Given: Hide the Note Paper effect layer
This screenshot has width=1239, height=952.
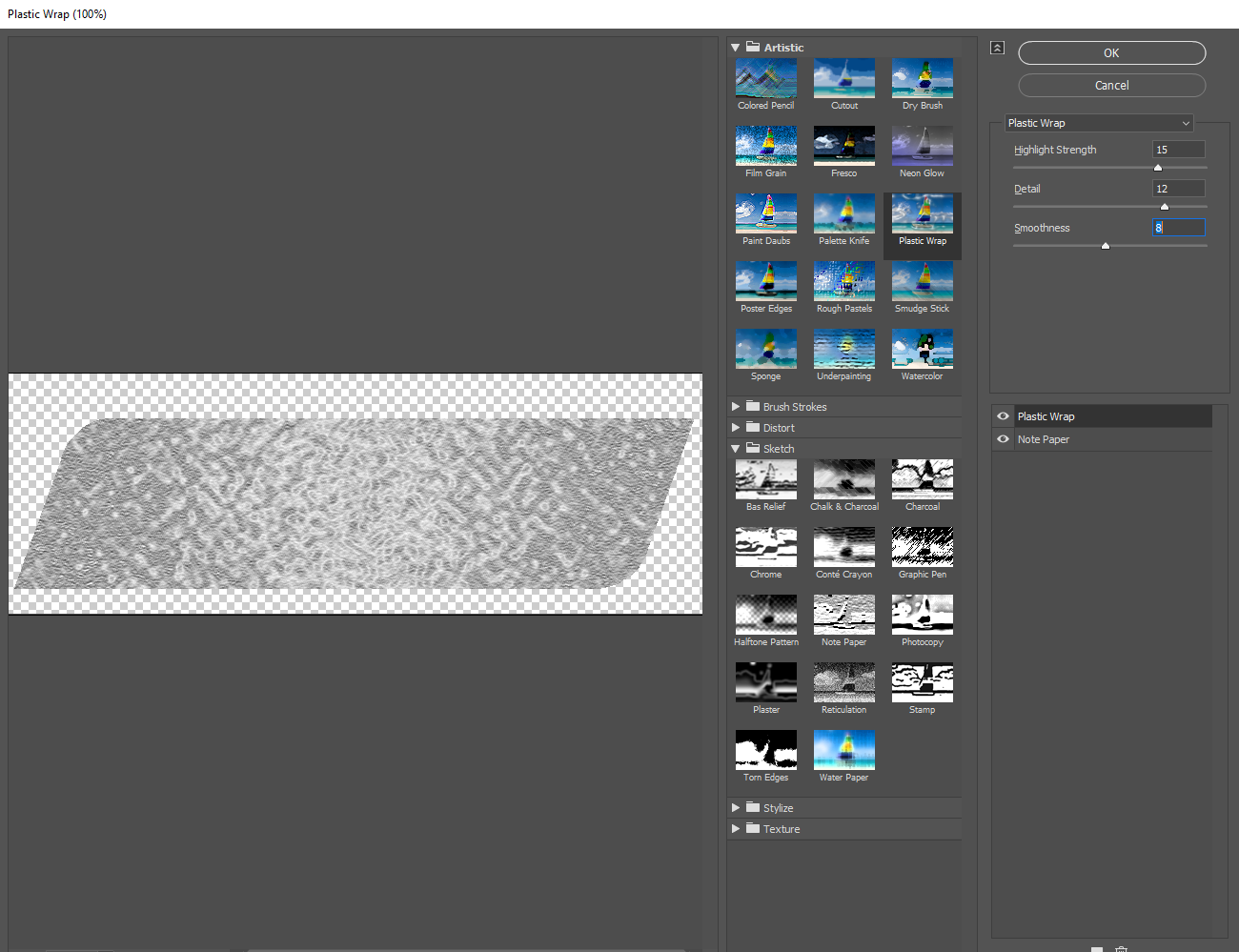Looking at the screenshot, I should coord(1003,438).
